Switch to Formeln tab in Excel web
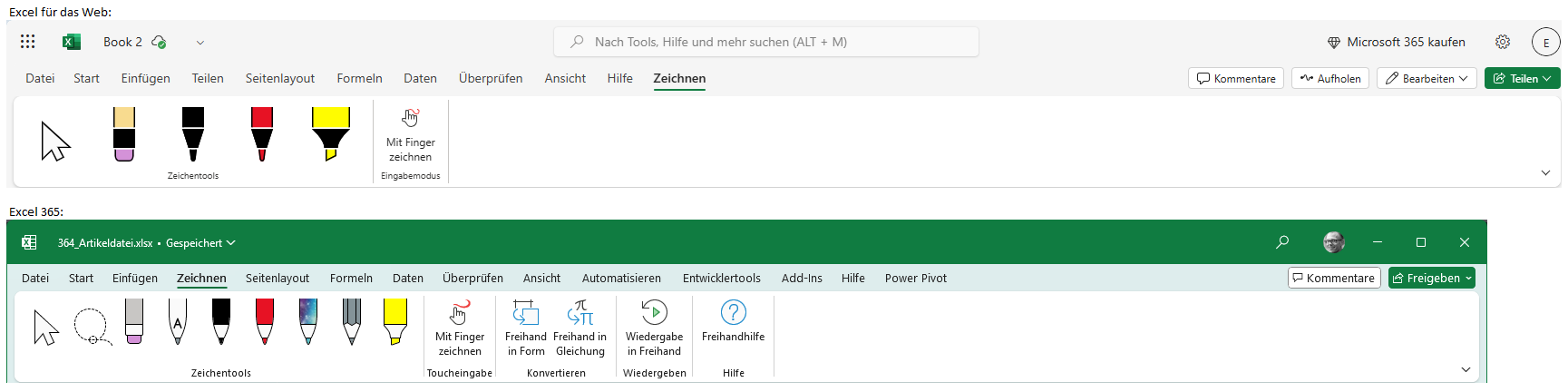The height and width of the screenshot is (392, 1568). 360,78
